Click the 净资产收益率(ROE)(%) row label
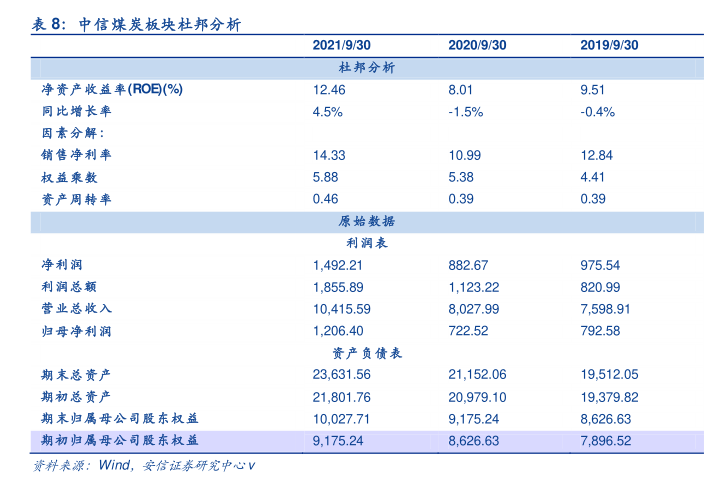 111,89
